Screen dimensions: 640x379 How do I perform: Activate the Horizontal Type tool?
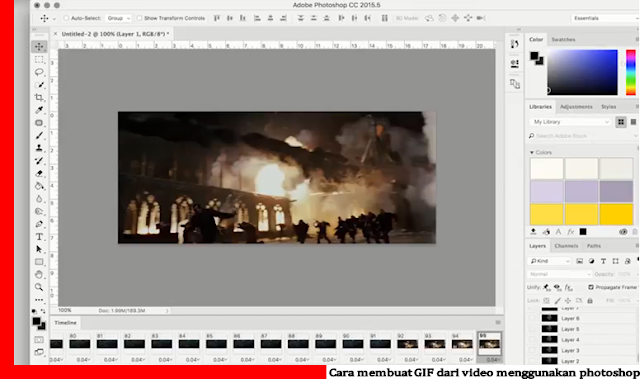click(x=39, y=237)
